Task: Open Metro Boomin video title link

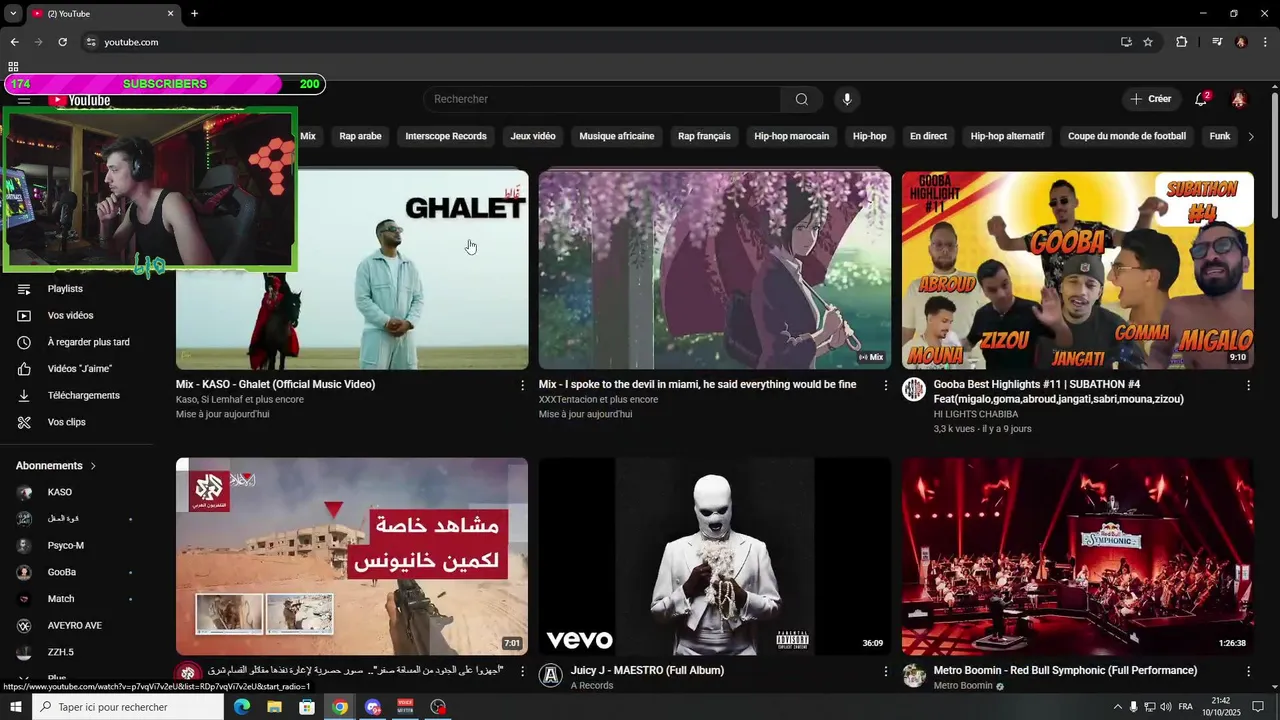Action: click(1065, 671)
